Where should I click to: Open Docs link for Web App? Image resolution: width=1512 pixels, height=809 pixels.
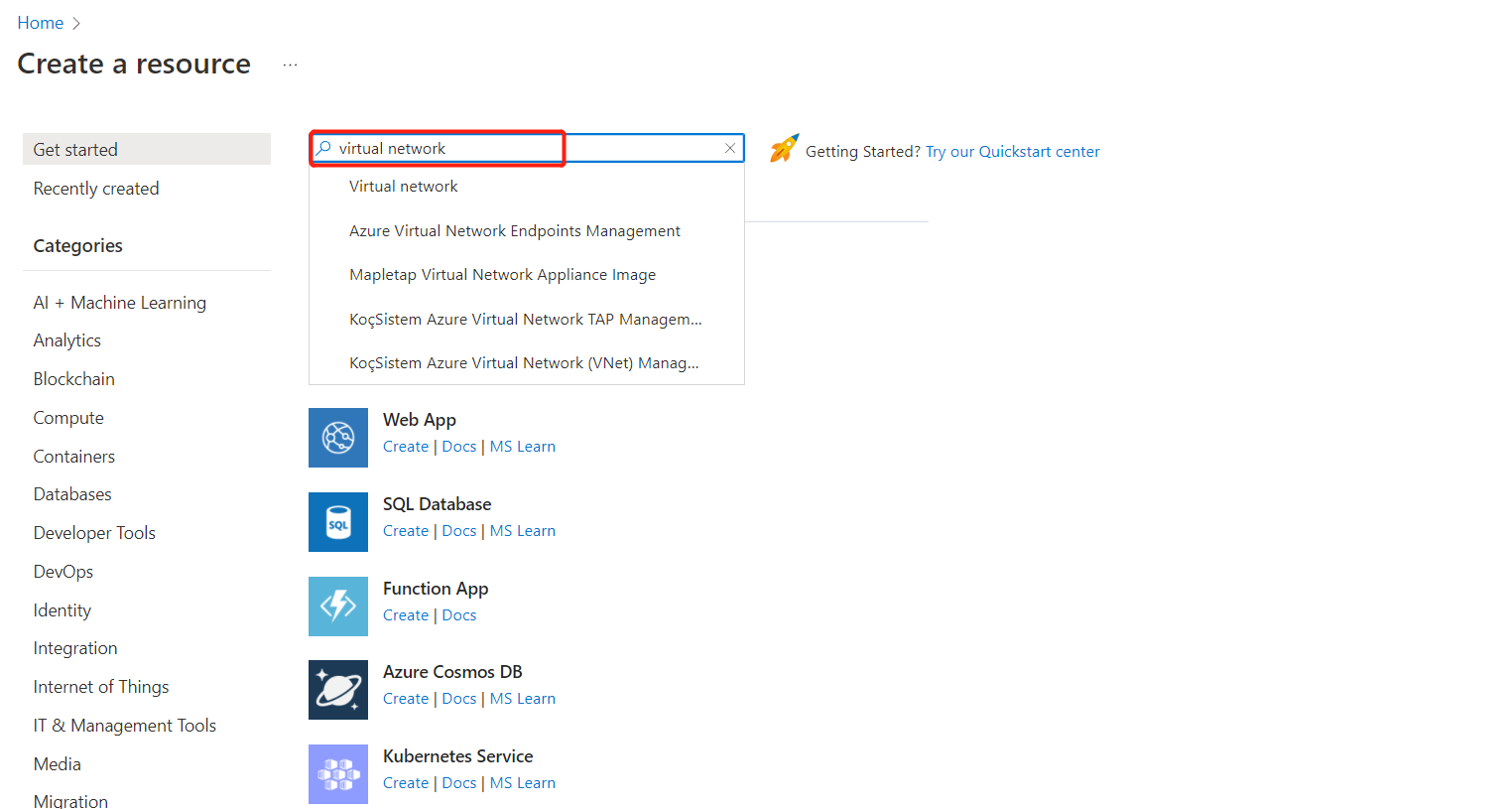(459, 447)
